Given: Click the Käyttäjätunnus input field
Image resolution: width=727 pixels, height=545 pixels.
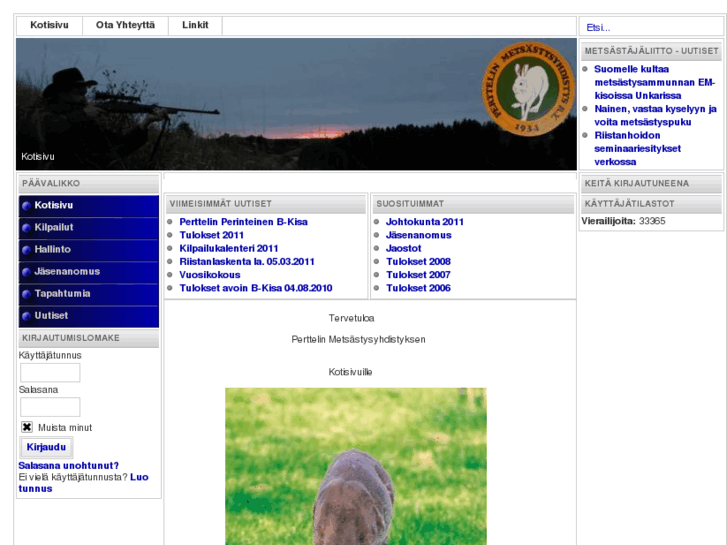Looking at the screenshot, I should coord(50,373).
